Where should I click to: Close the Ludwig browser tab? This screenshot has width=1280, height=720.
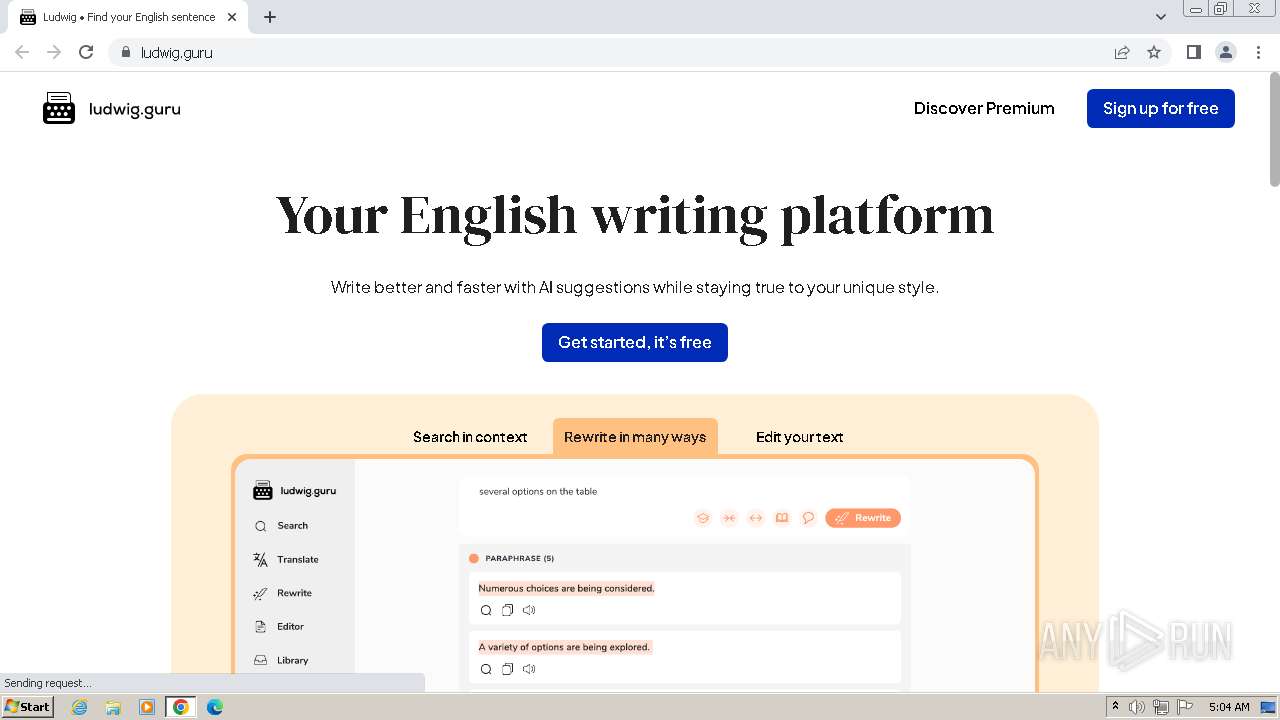(232, 17)
